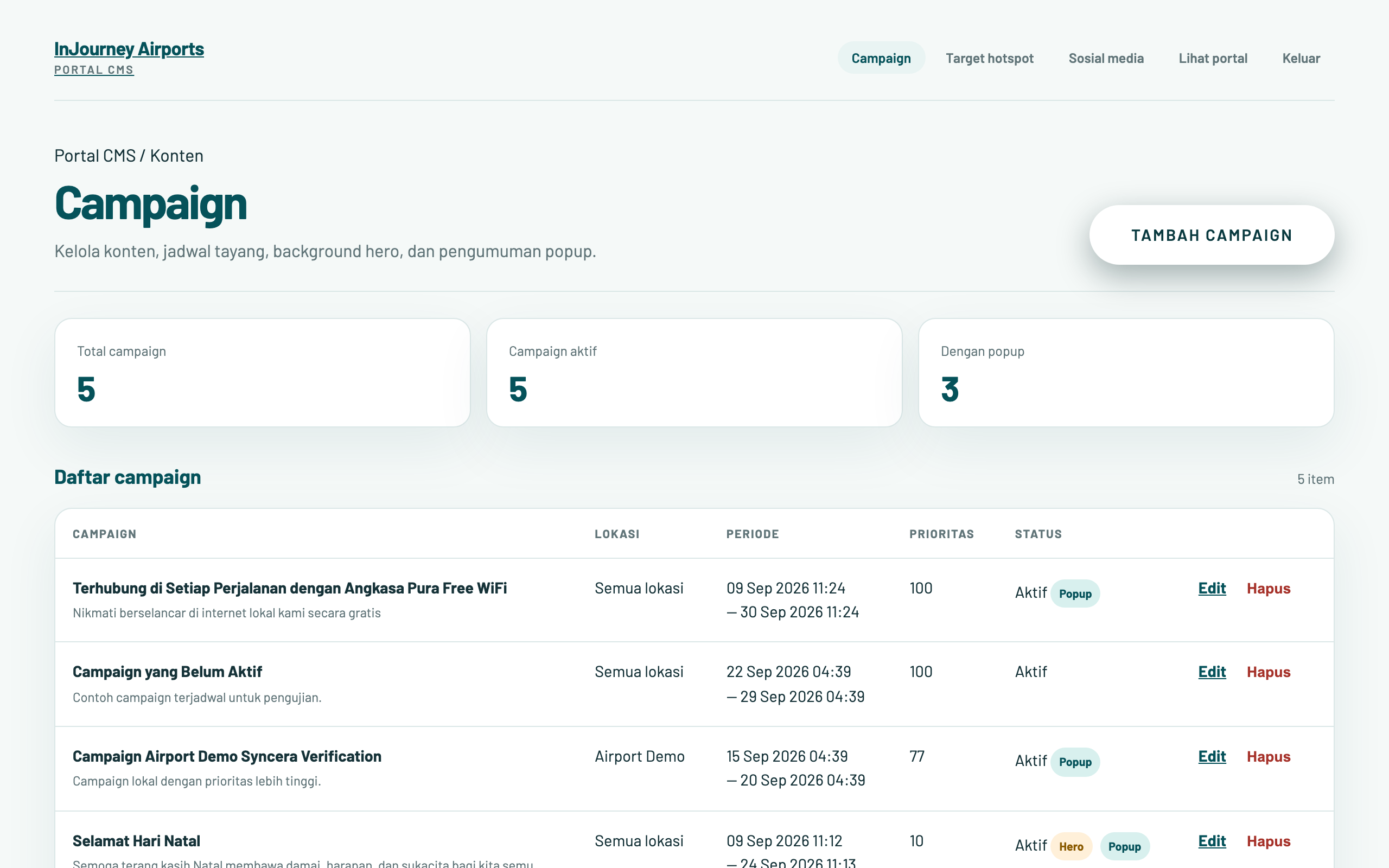This screenshot has width=1389, height=868.
Task: Click the priority value 77
Action: (916, 757)
